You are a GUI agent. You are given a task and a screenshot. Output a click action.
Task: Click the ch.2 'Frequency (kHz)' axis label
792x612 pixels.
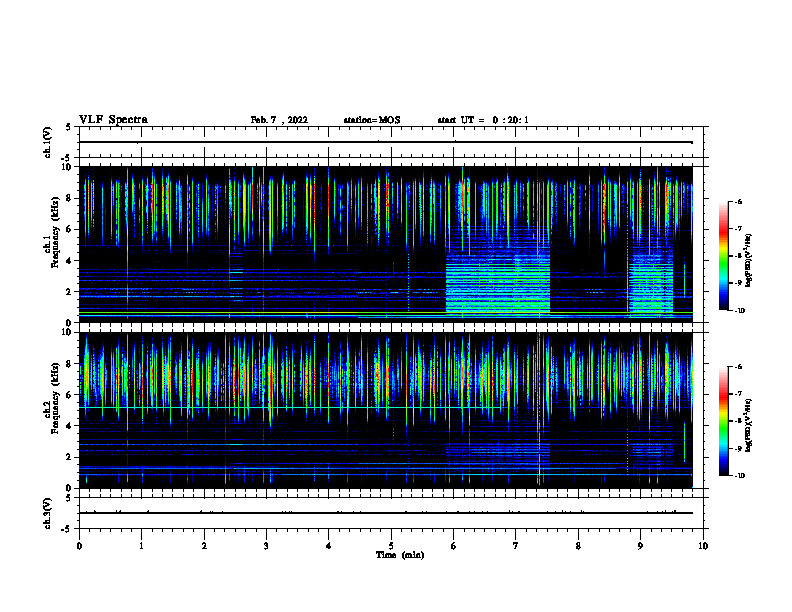[x=55, y=398]
